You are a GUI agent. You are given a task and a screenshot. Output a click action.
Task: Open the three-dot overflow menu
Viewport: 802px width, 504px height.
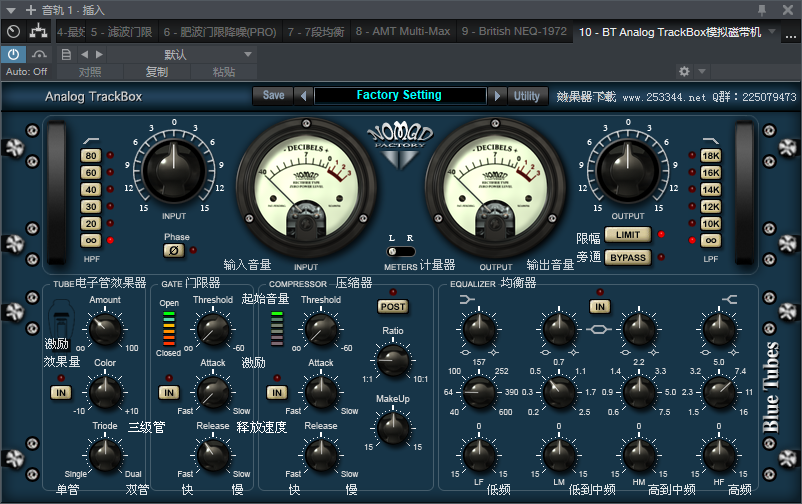click(x=790, y=36)
